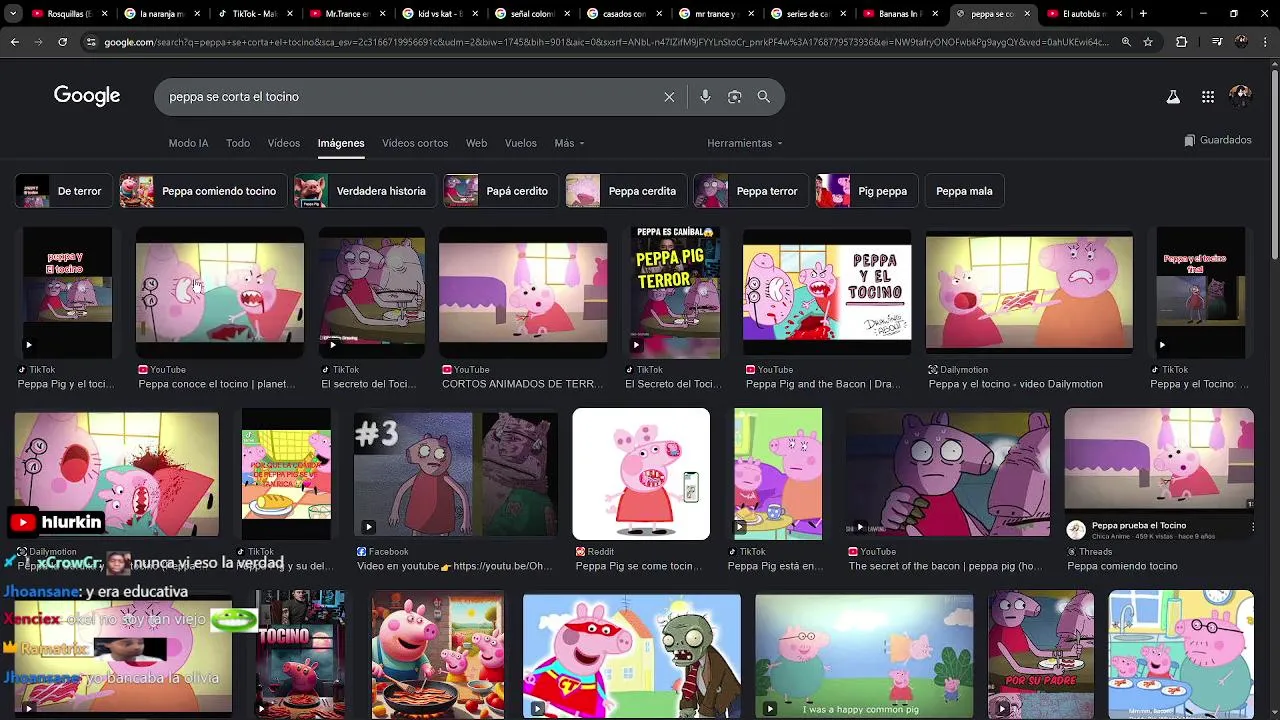1280x720 pixels.
Task: Open three-dot menu on Peppa prueba el Tocino
Action: point(1252,525)
